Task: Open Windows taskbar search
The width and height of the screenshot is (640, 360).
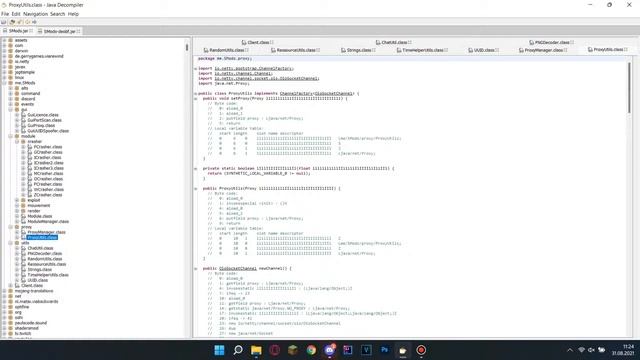Action: click(238, 350)
